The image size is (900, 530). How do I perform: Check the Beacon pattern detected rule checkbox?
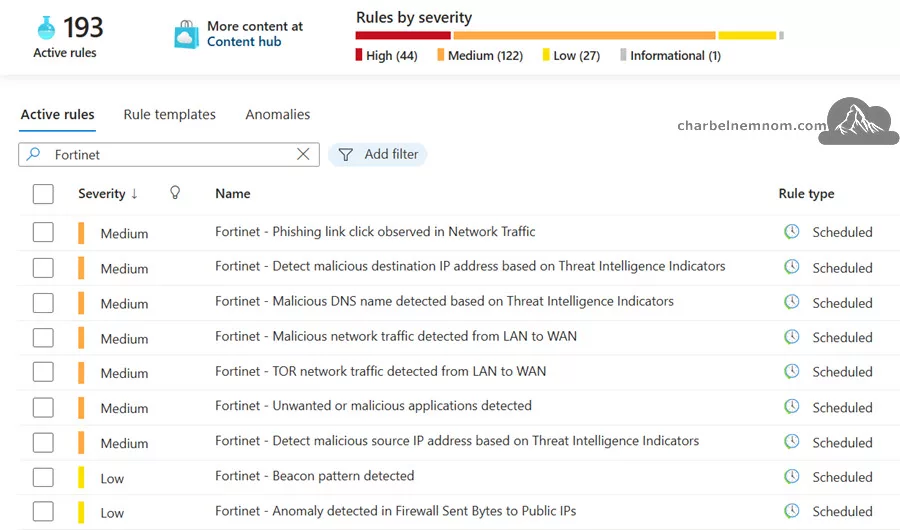click(43, 477)
